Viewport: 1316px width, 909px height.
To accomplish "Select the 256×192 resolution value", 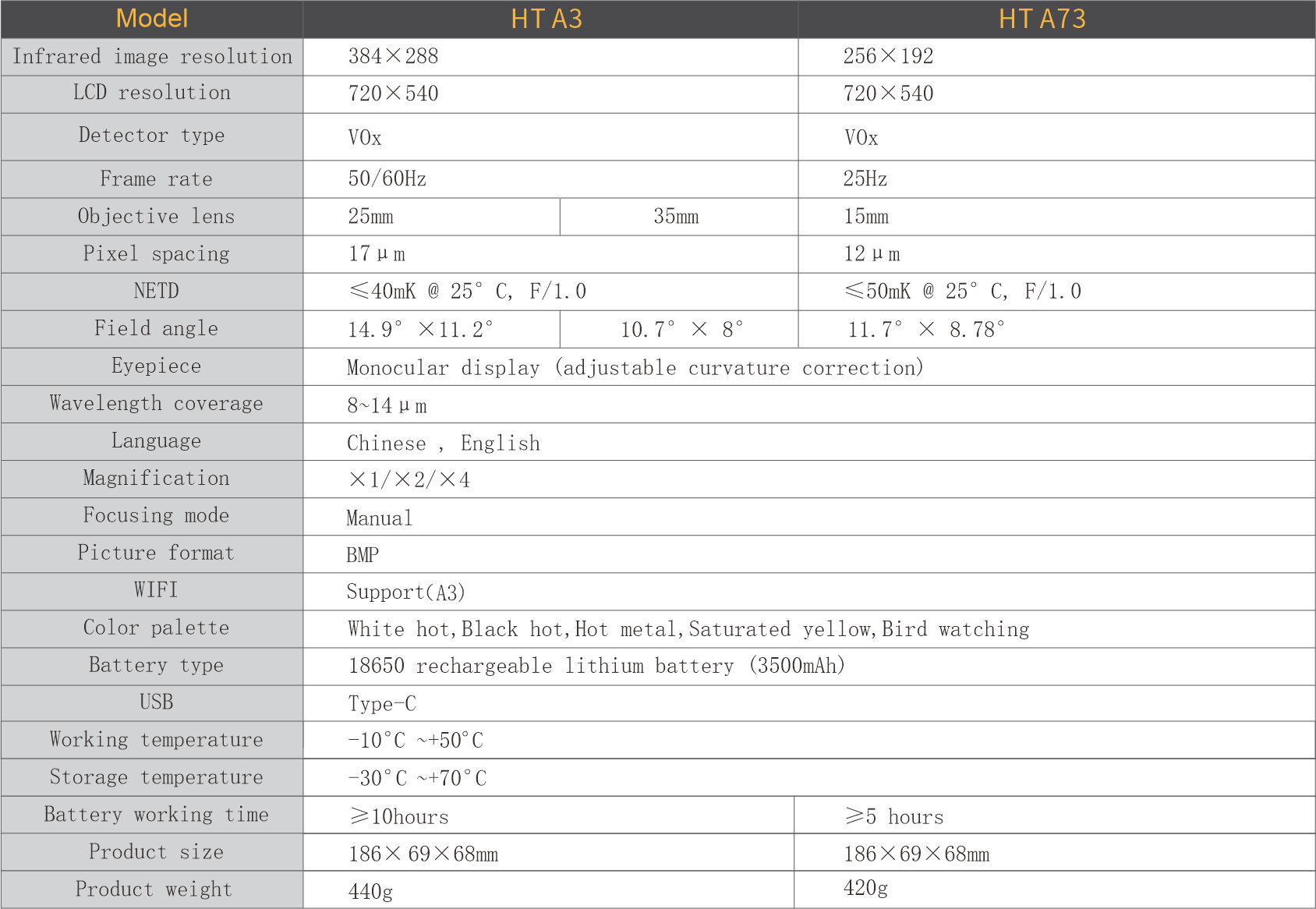I will point(888,57).
